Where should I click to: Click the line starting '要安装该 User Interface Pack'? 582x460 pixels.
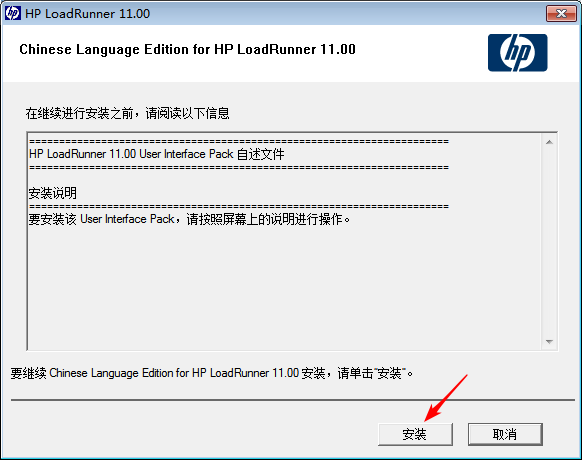click(x=189, y=219)
